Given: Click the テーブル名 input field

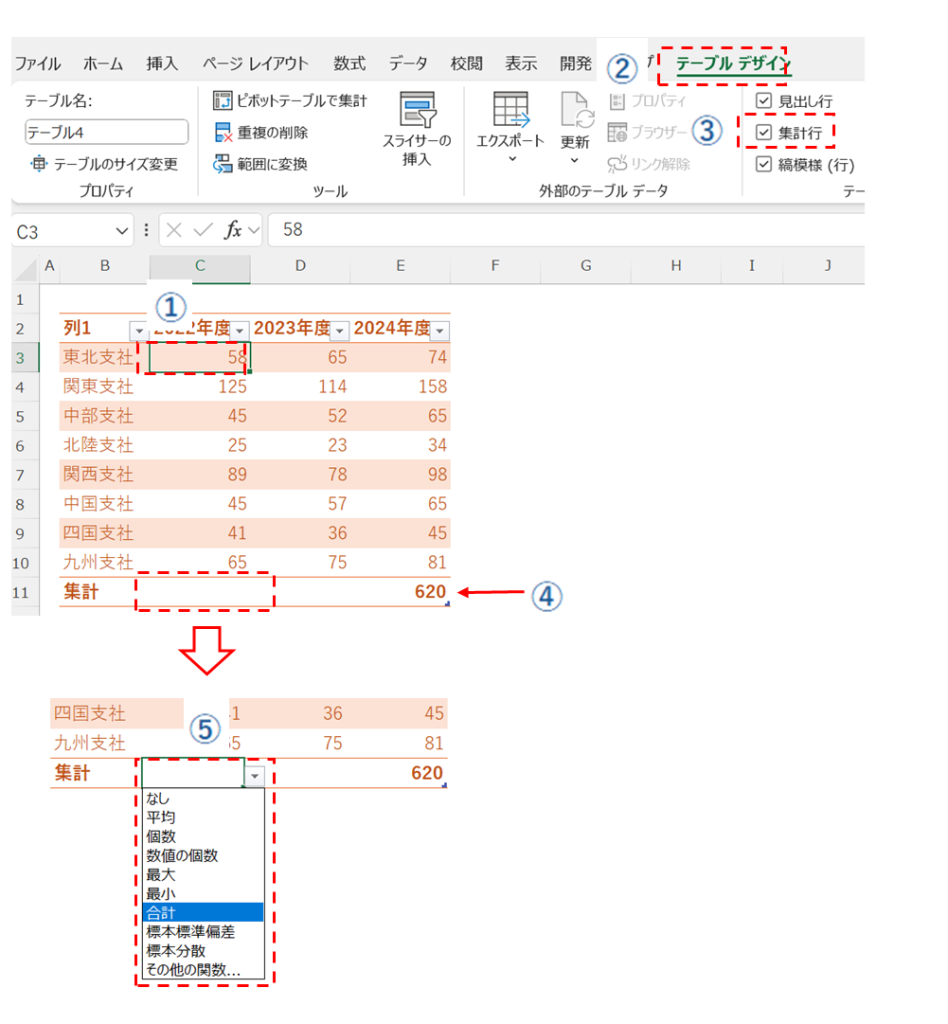Looking at the screenshot, I should [106, 132].
